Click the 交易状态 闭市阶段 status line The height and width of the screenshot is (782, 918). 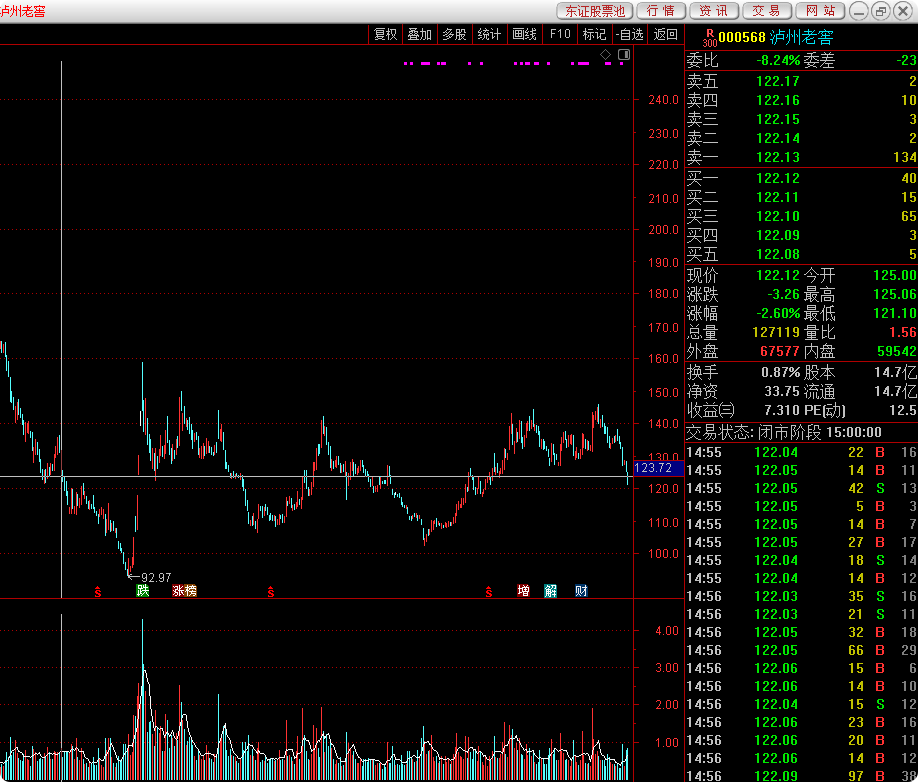click(783, 433)
